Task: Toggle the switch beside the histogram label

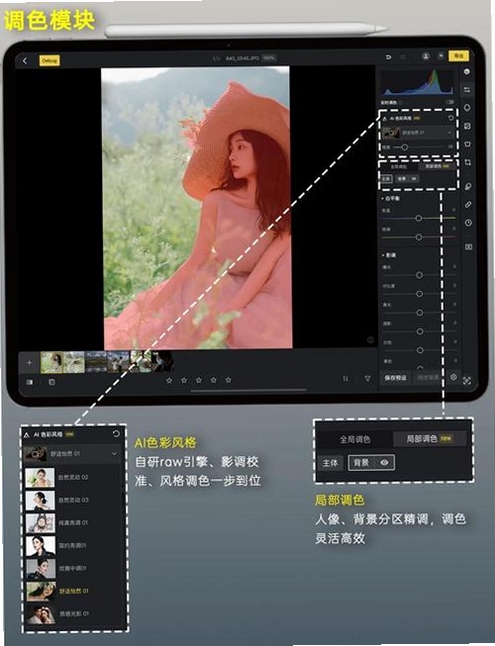Action: pyautogui.click(x=450, y=102)
